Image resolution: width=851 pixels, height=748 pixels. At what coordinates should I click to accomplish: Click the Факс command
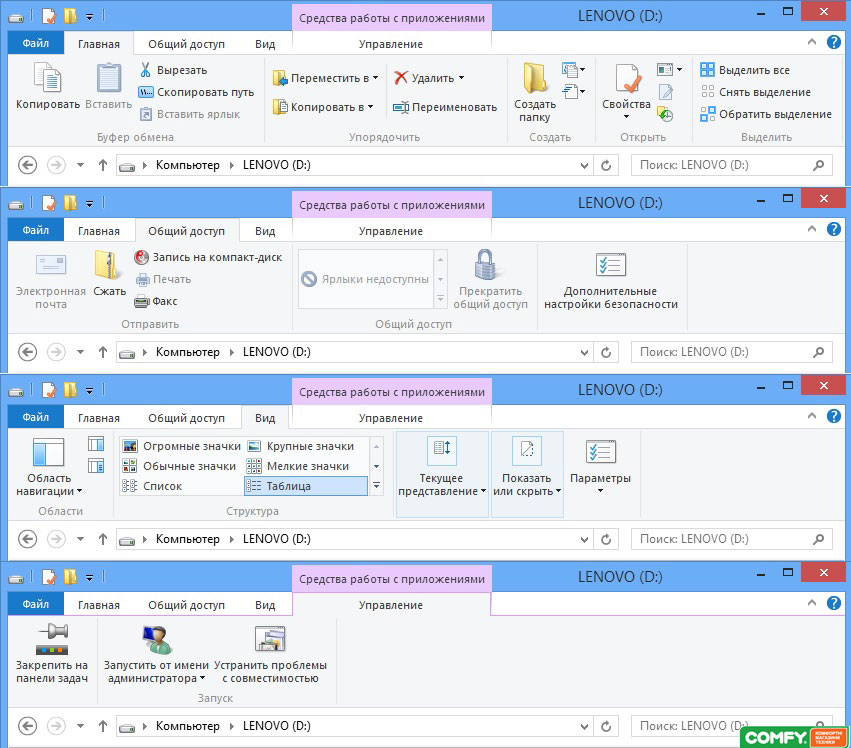click(156, 301)
